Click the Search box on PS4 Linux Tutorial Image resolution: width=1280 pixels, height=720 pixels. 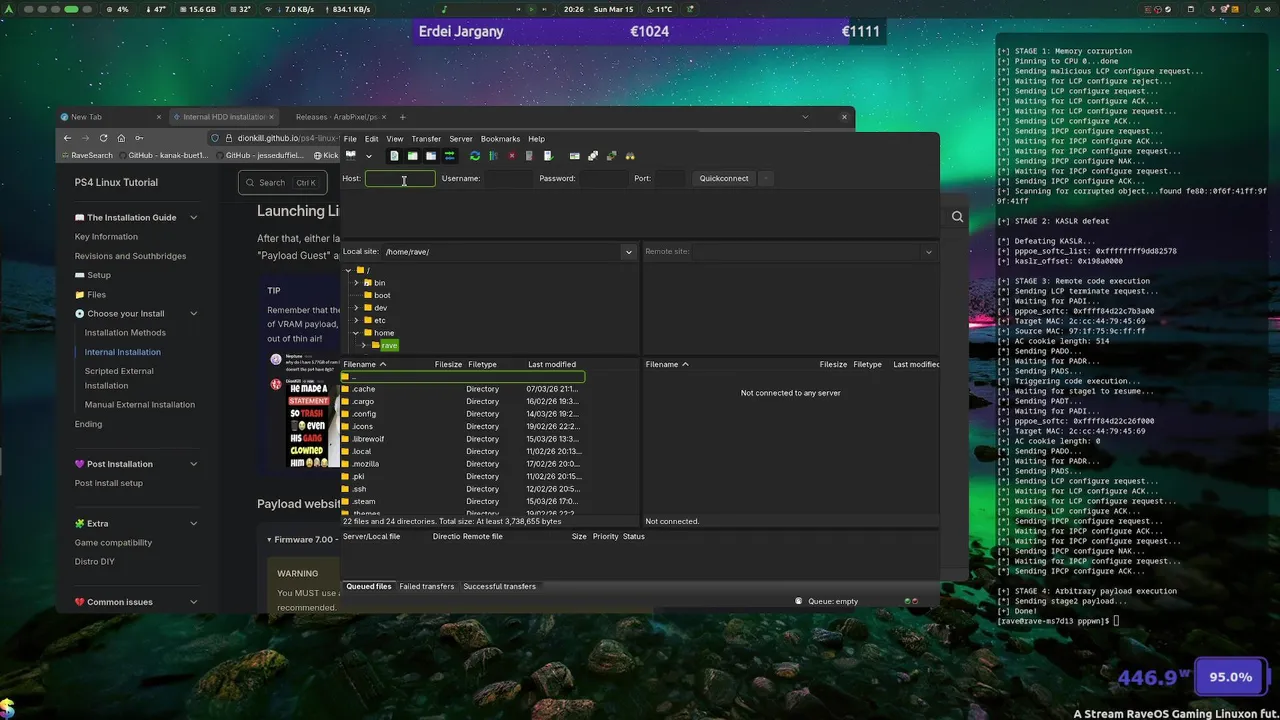(x=282, y=182)
